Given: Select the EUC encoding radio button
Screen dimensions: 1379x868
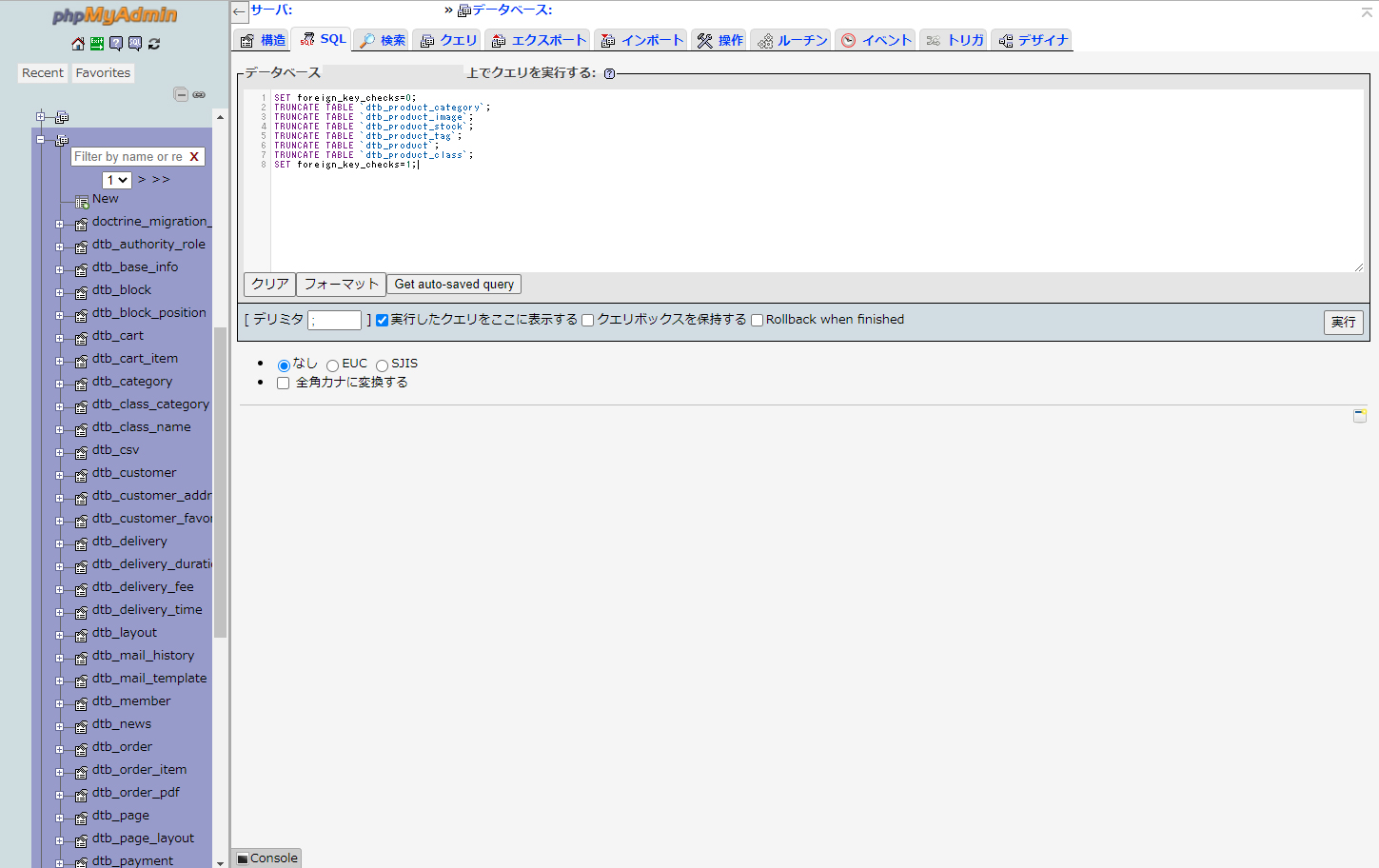Looking at the screenshot, I should click(332, 365).
